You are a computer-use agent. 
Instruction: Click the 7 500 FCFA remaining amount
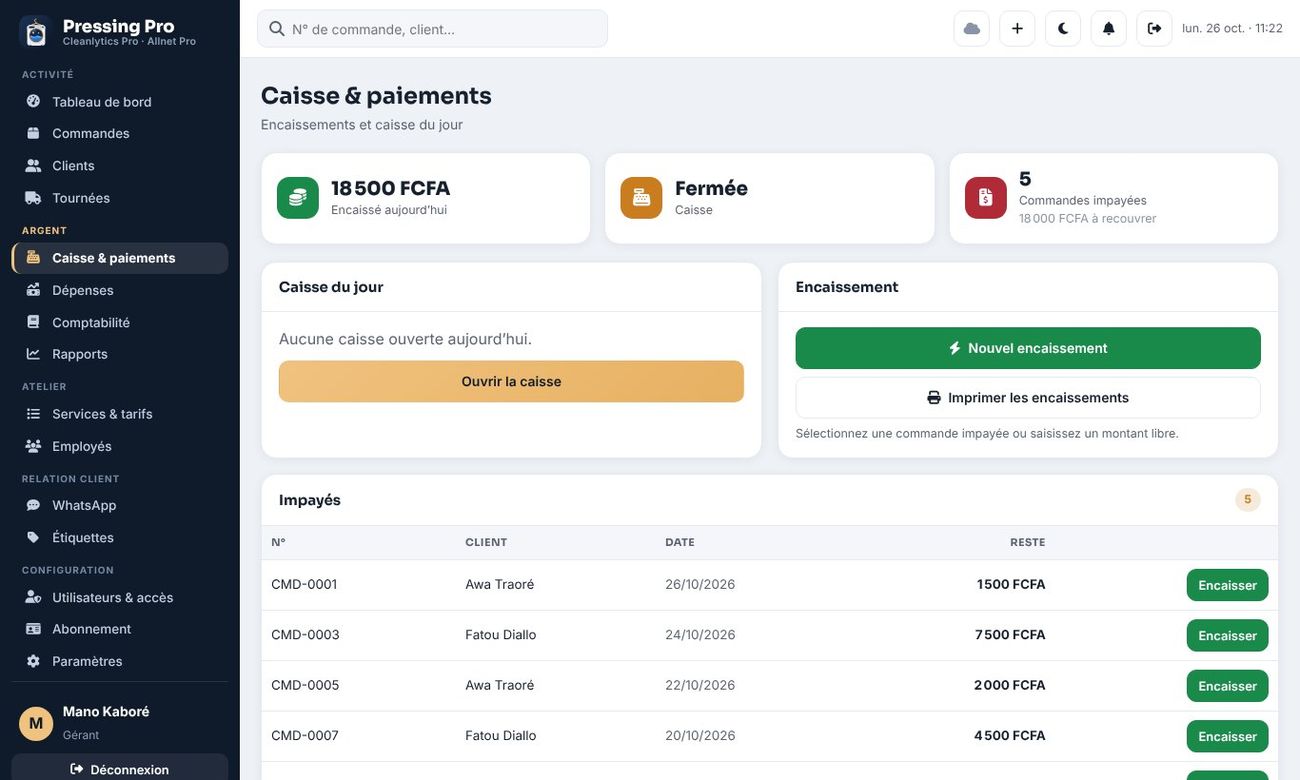pos(1010,634)
